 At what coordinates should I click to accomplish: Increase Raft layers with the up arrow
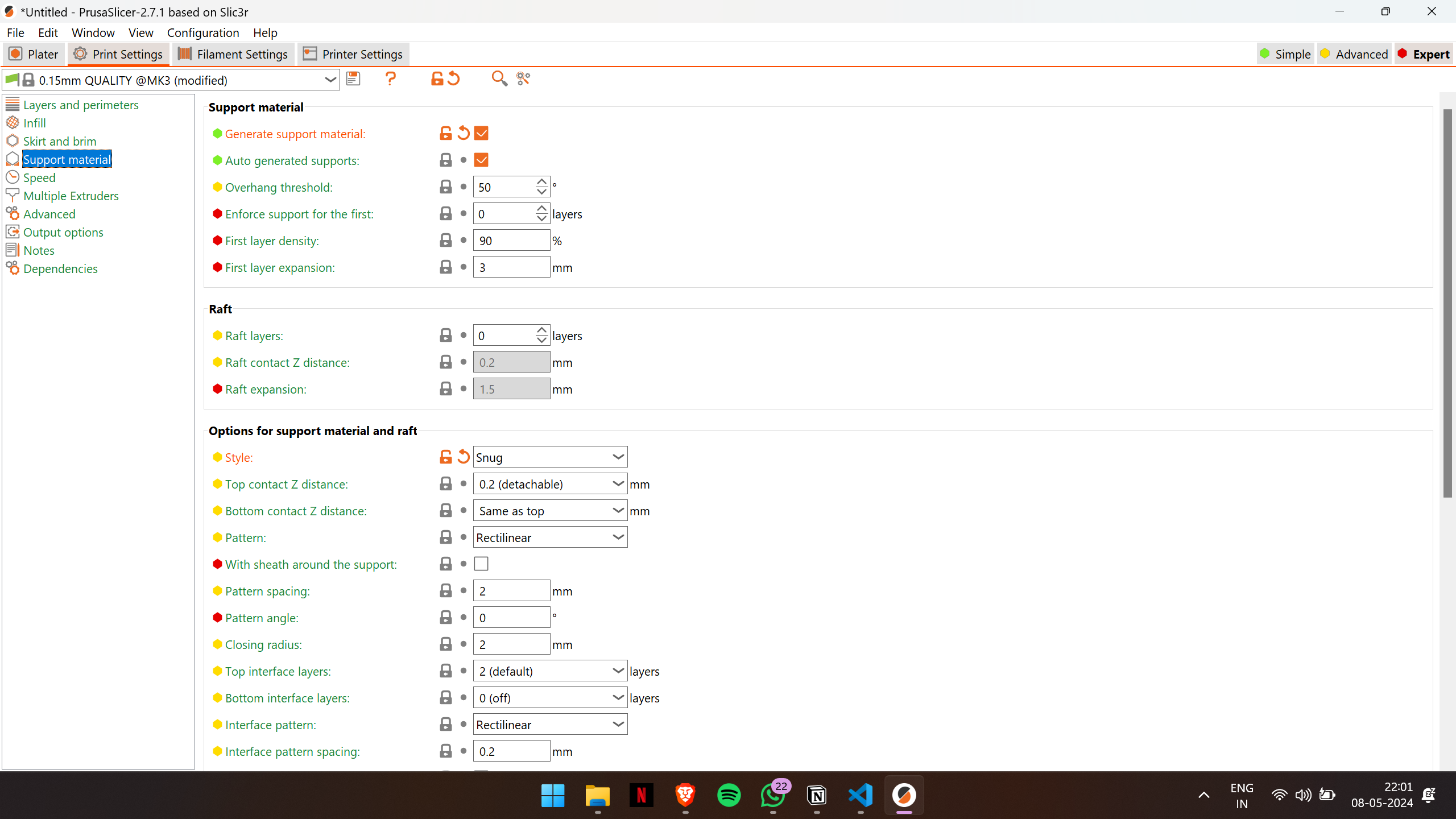click(541, 330)
